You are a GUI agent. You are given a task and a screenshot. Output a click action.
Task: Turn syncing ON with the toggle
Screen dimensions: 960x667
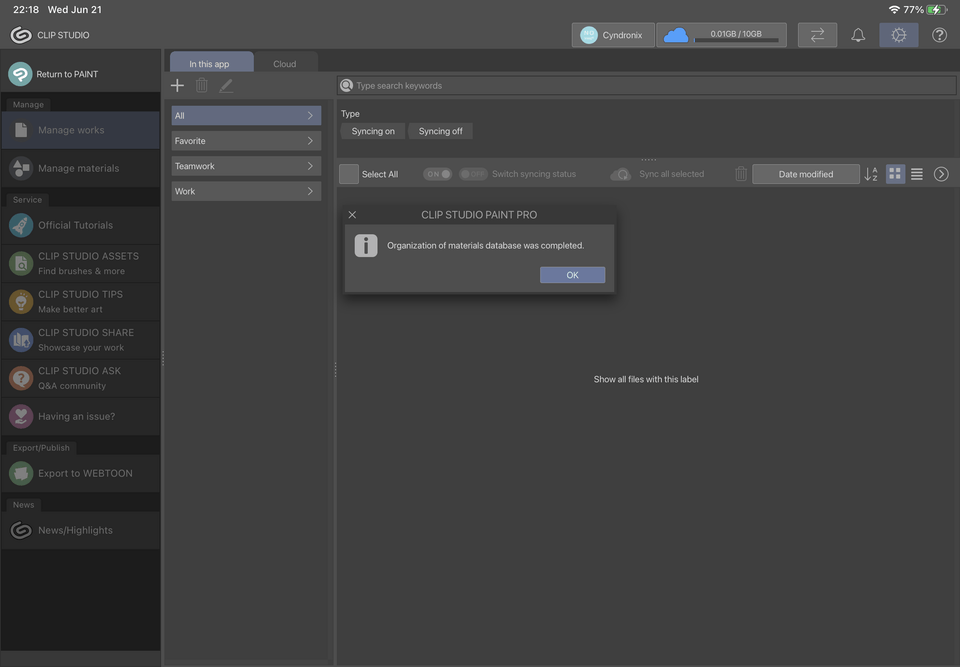tap(438, 174)
